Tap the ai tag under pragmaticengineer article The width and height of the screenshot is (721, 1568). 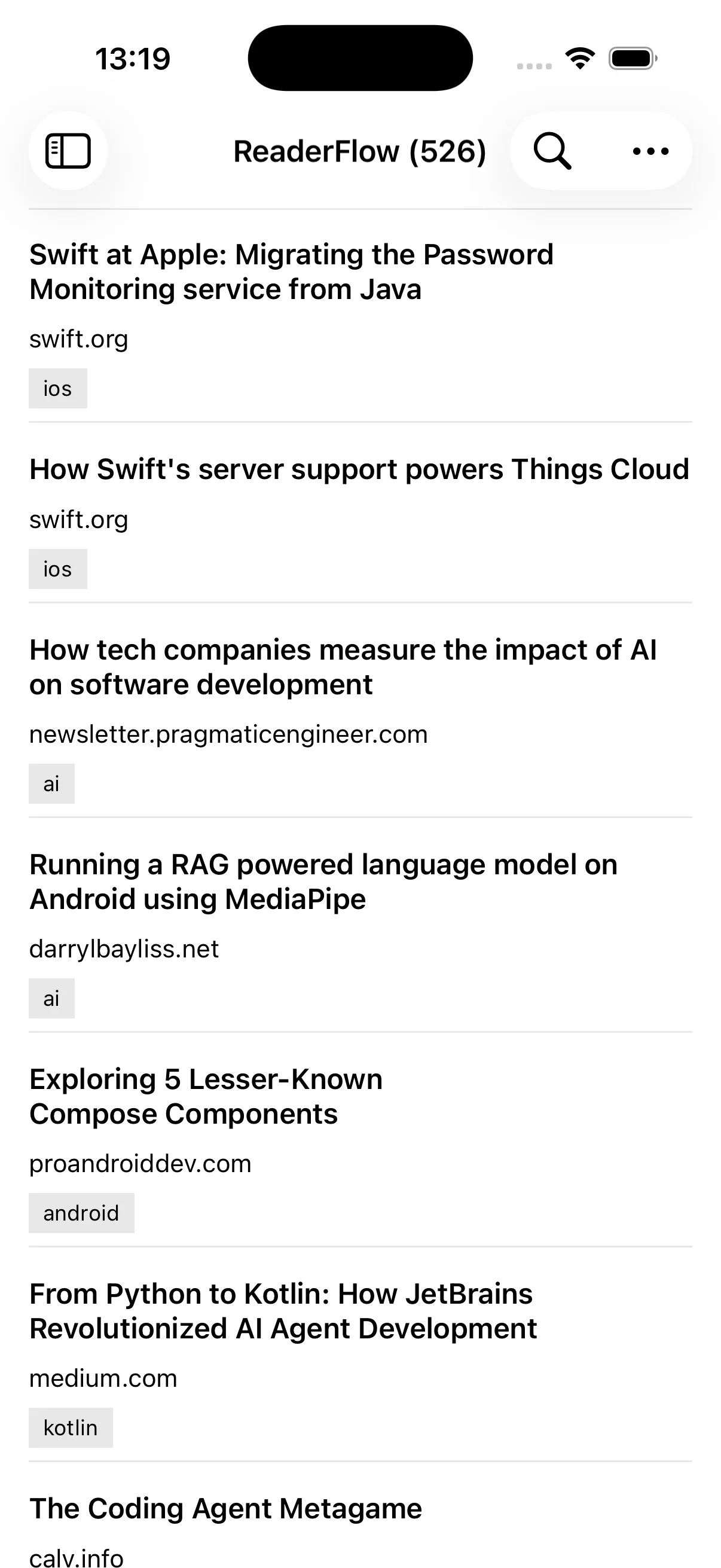pyautogui.click(x=52, y=784)
